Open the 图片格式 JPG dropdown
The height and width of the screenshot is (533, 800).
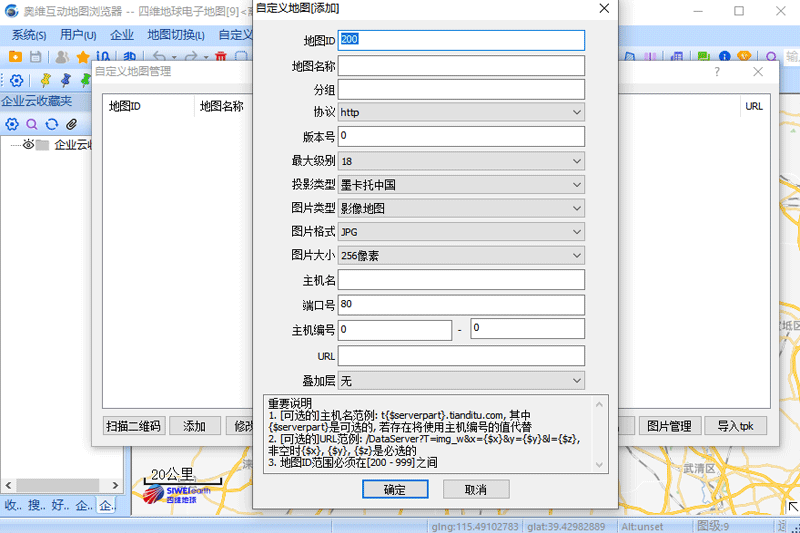click(x=461, y=232)
